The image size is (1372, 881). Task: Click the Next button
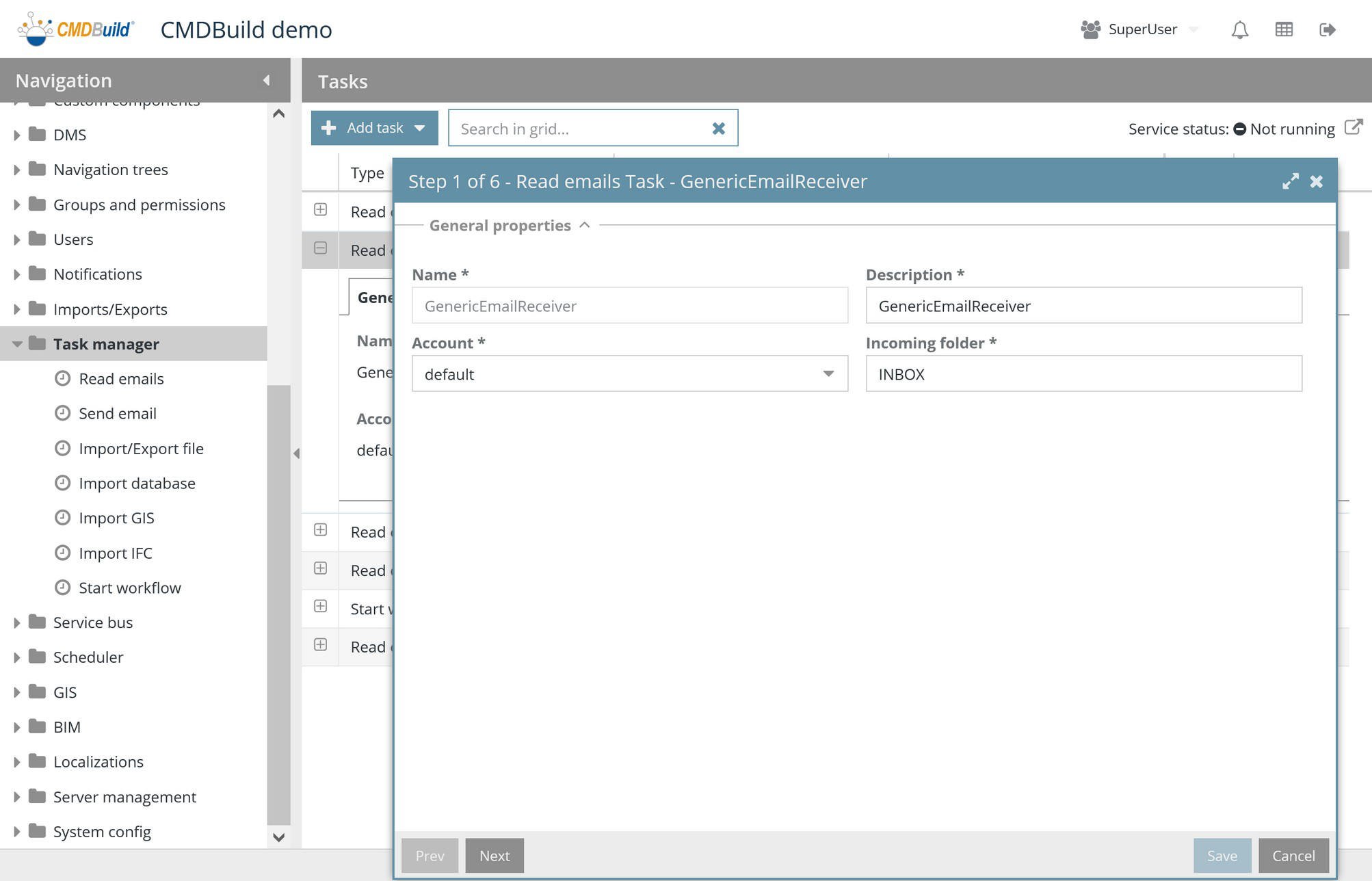[x=494, y=856]
